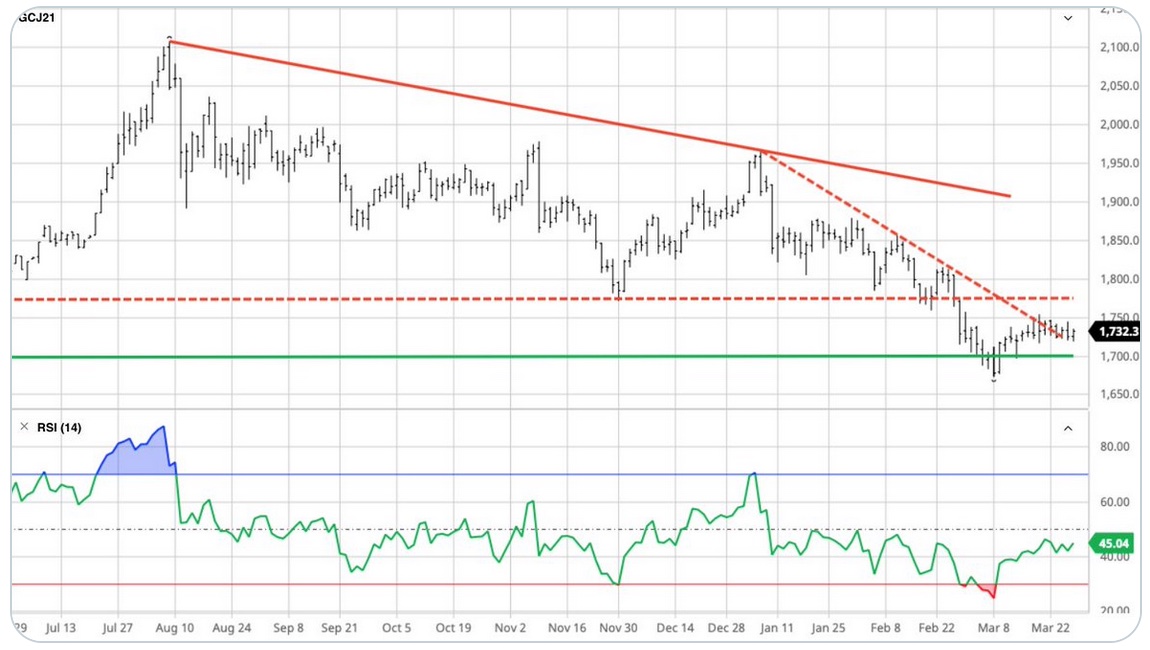Click the red RSI oversold level line
Image resolution: width=1150 pixels, height=650 pixels.
point(500,584)
